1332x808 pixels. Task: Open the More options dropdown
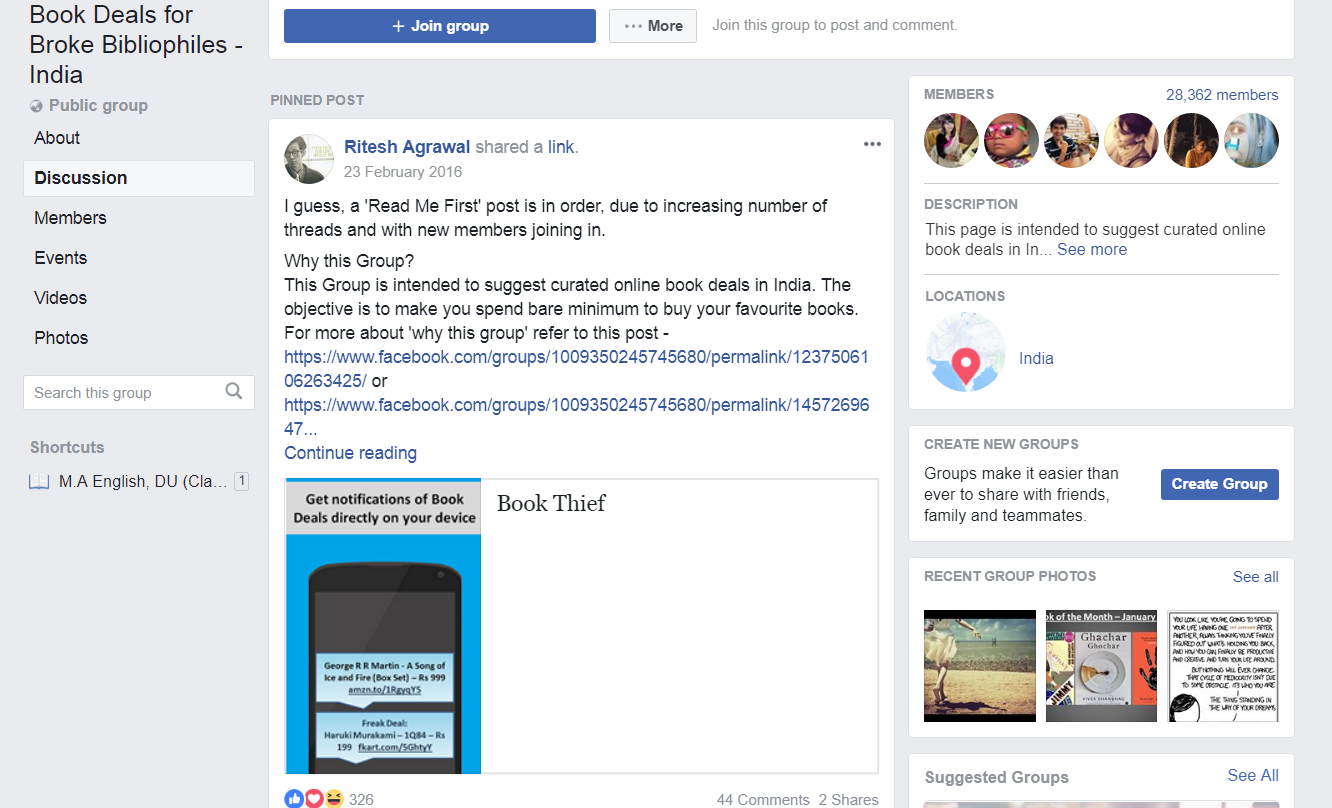[x=653, y=26]
